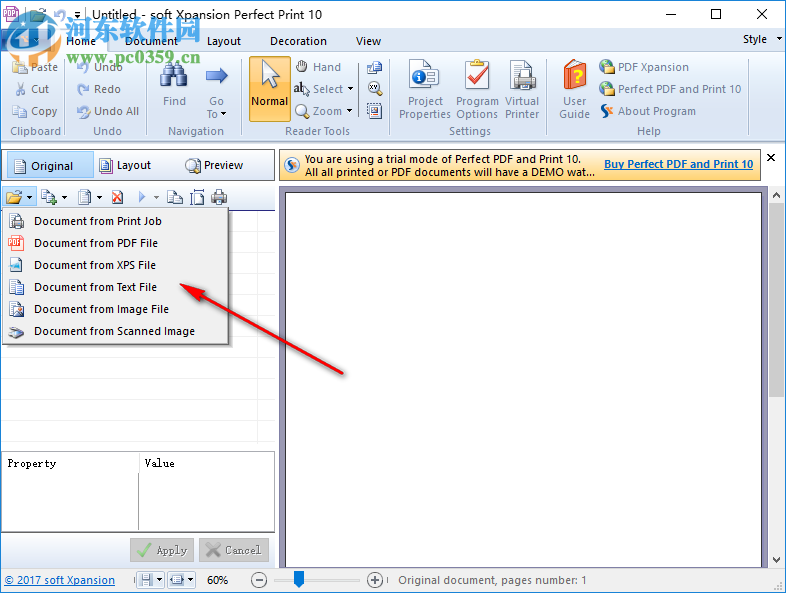The width and height of the screenshot is (786, 593).
Task: Open Project Properties
Action: (x=425, y=90)
